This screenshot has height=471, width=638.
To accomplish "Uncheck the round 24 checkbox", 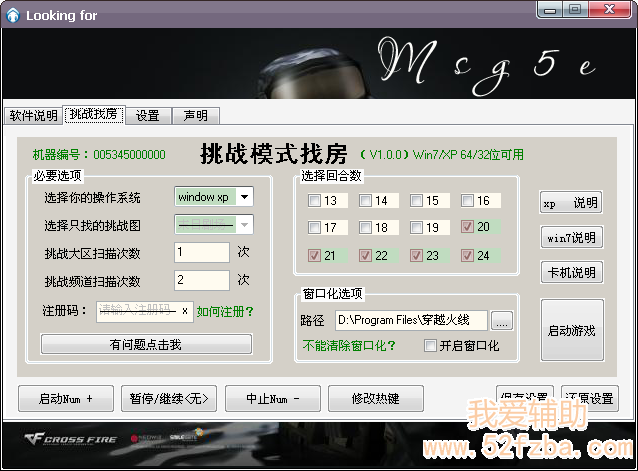I will pyautogui.click(x=468, y=255).
